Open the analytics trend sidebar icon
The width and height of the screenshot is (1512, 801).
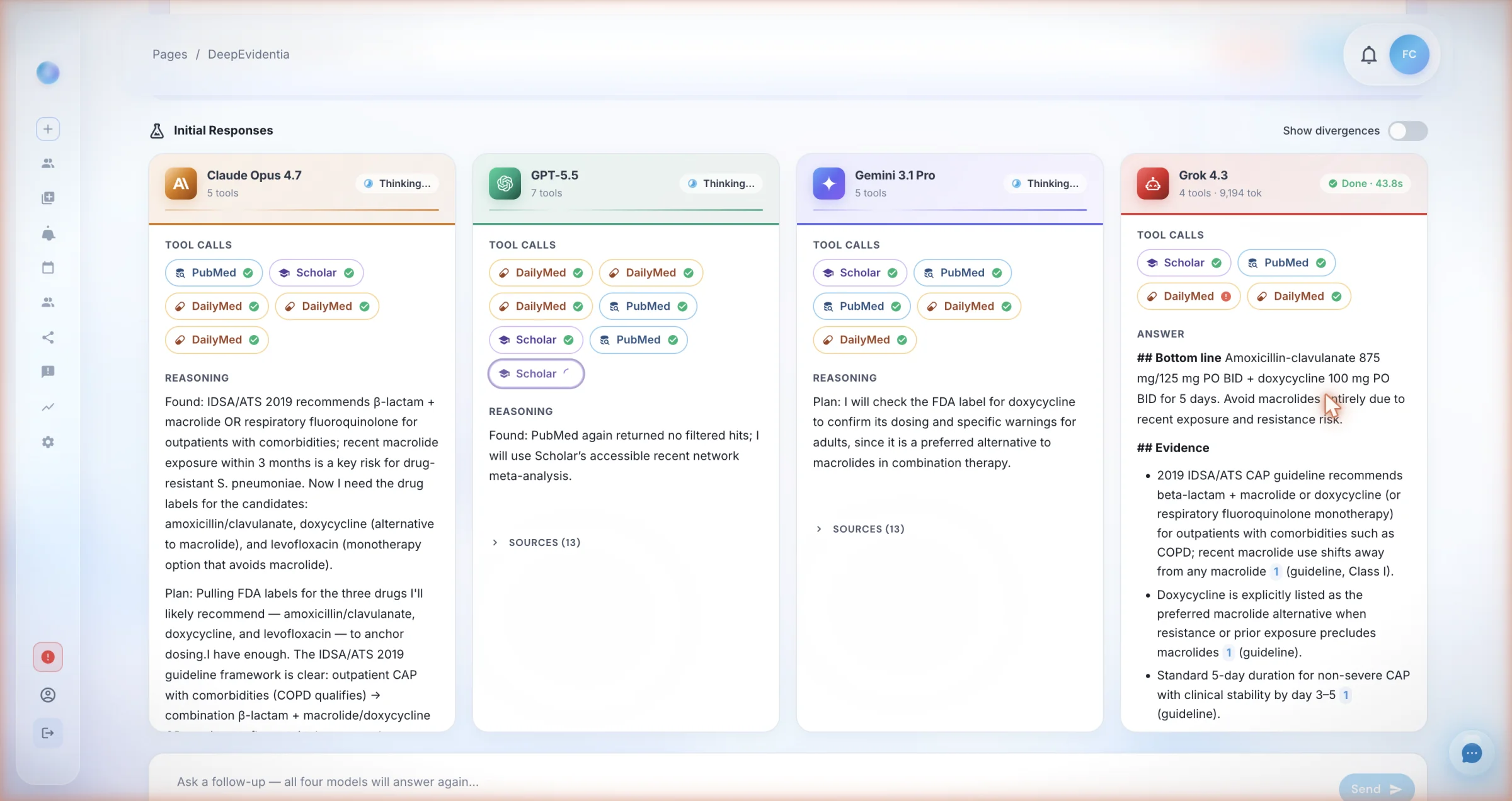coord(48,407)
